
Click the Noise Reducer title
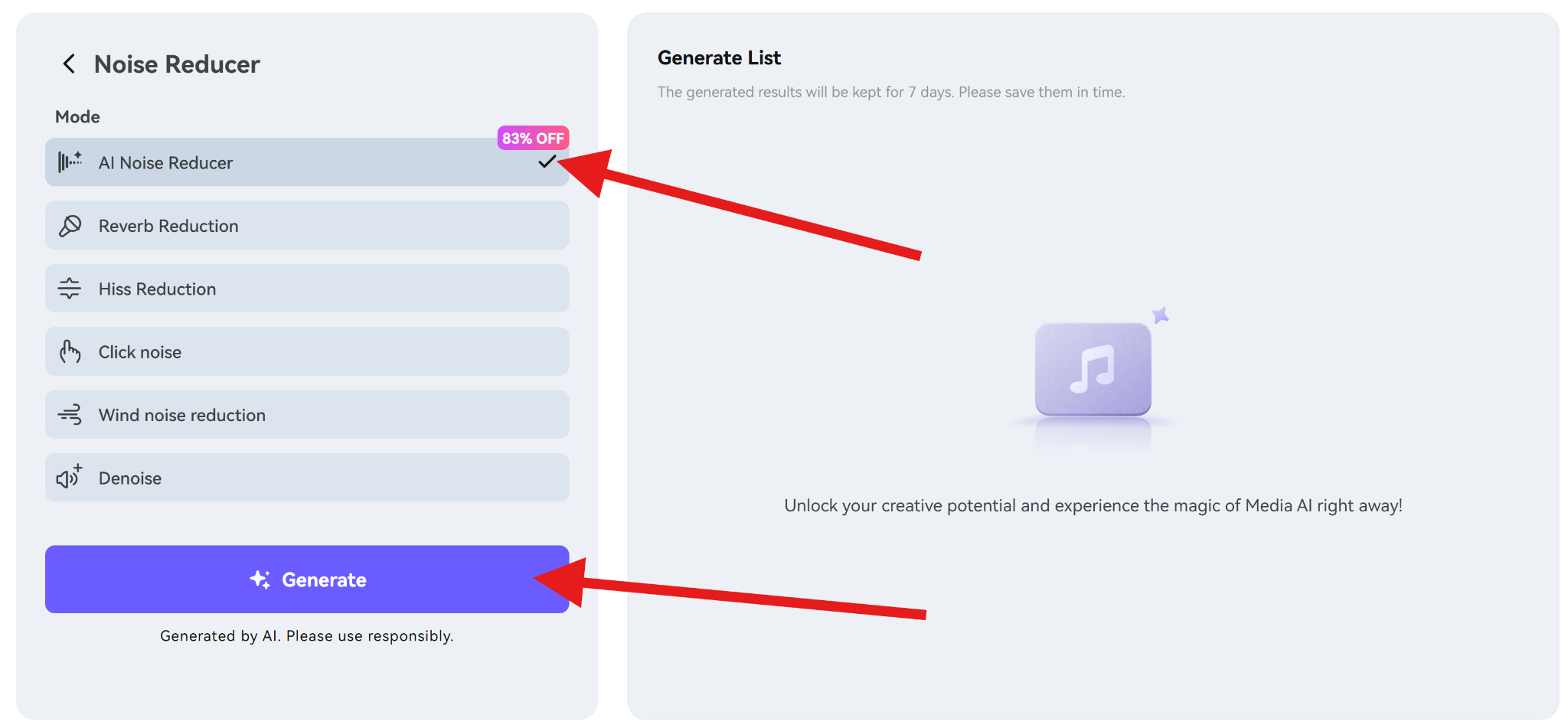177,64
